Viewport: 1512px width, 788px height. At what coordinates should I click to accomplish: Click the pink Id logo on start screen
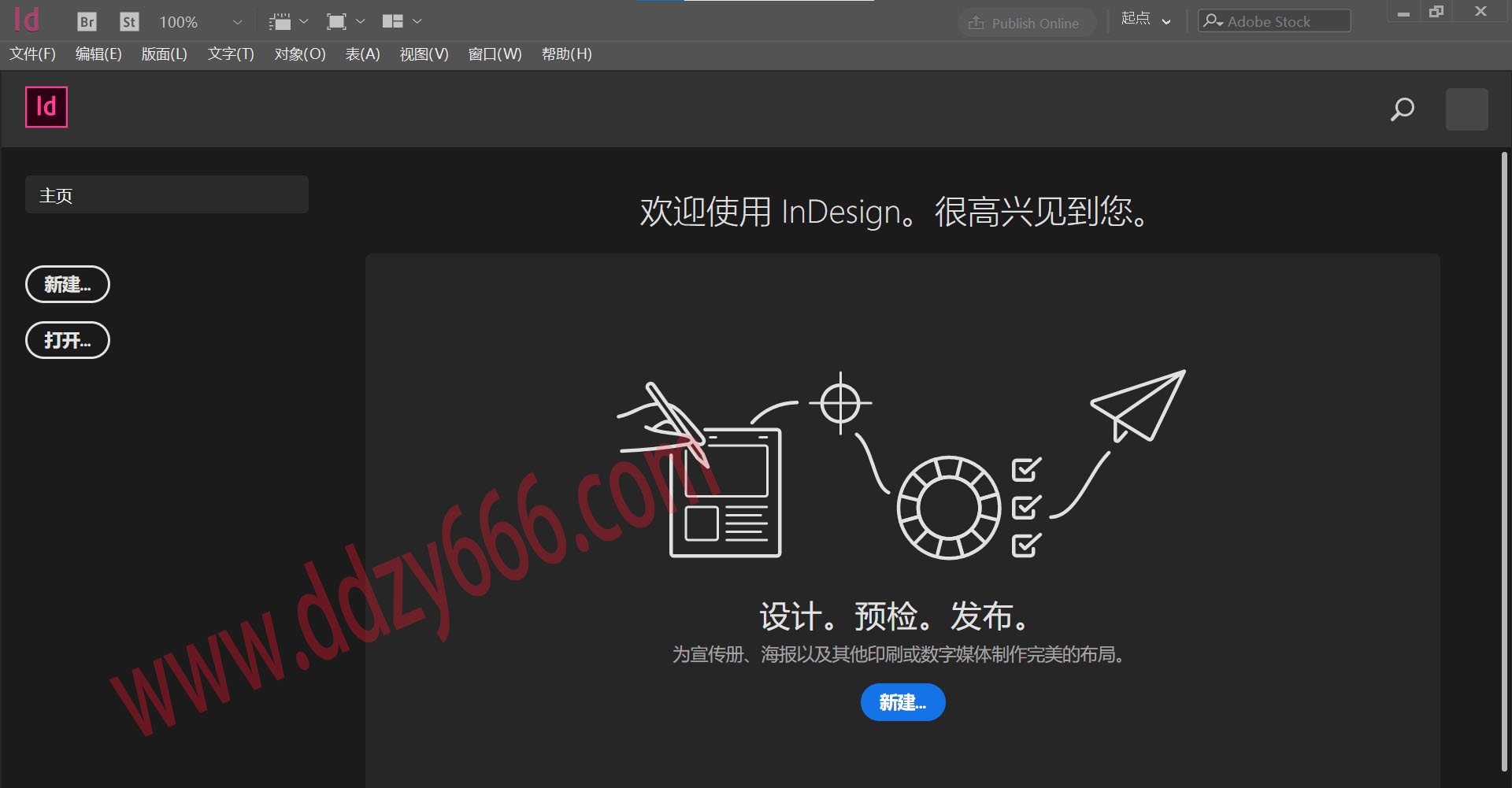[46, 107]
